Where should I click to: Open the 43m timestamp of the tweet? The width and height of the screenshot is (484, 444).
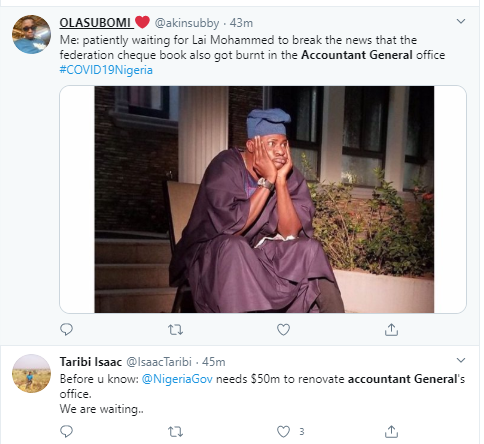[x=241, y=23]
